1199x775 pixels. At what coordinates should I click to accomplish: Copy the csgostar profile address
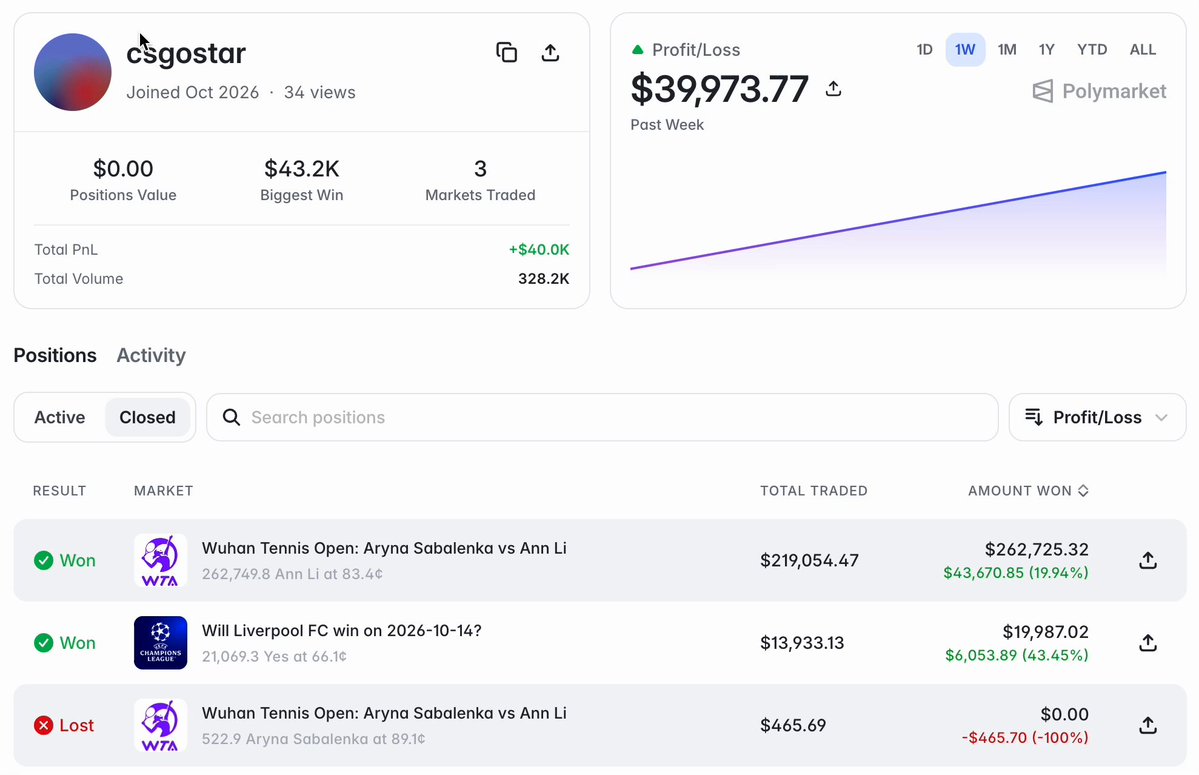pyautogui.click(x=506, y=53)
